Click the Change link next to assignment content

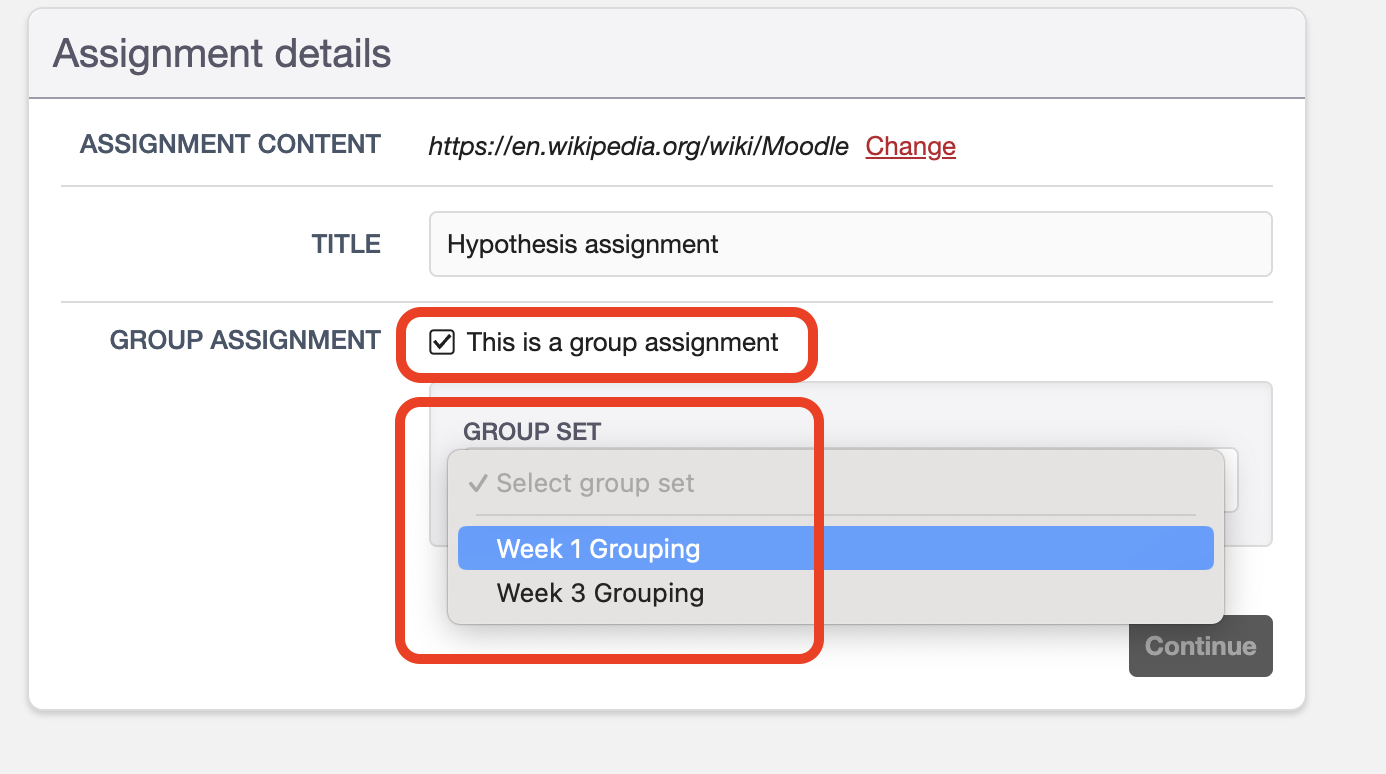click(910, 146)
